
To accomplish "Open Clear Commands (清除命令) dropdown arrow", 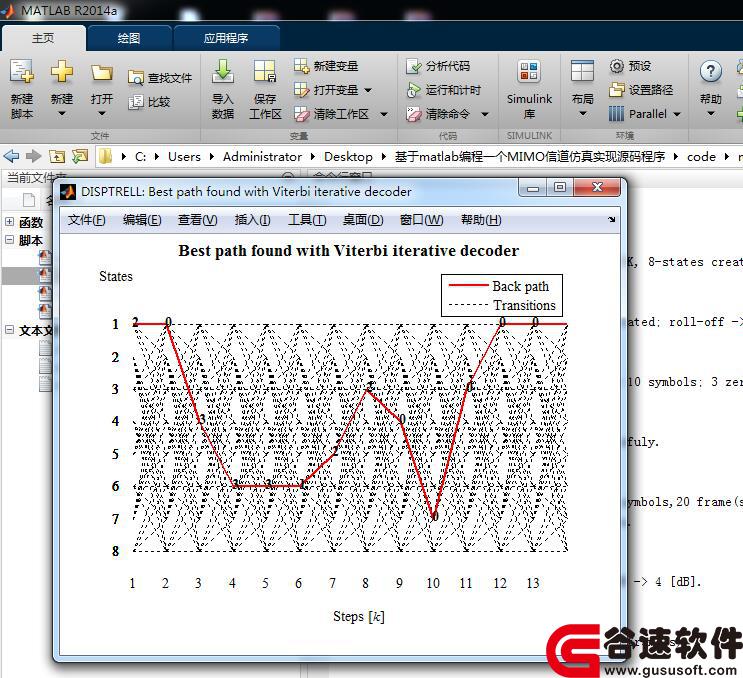I will tap(485, 114).
